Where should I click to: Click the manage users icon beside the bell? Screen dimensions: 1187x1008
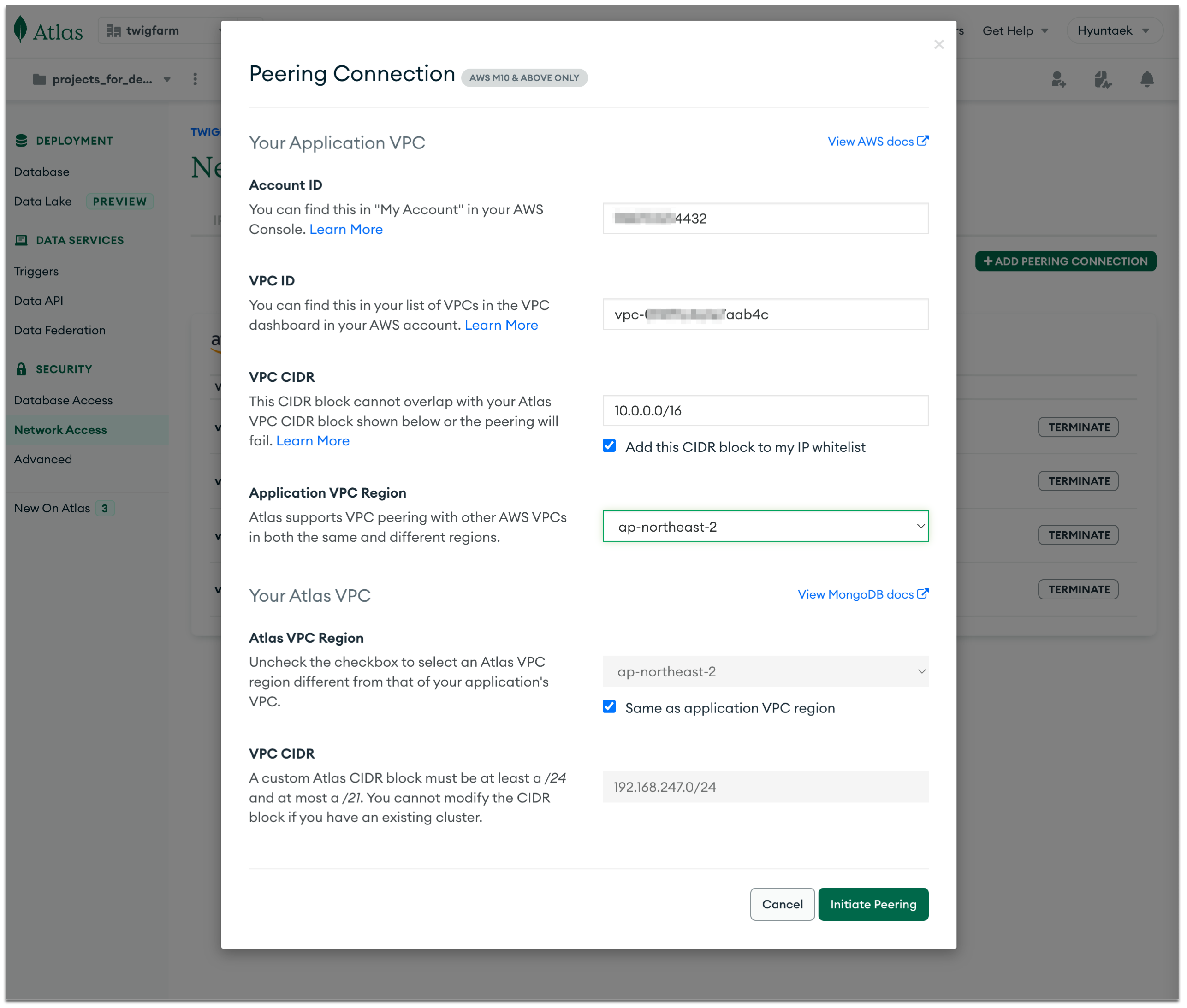tap(1103, 80)
